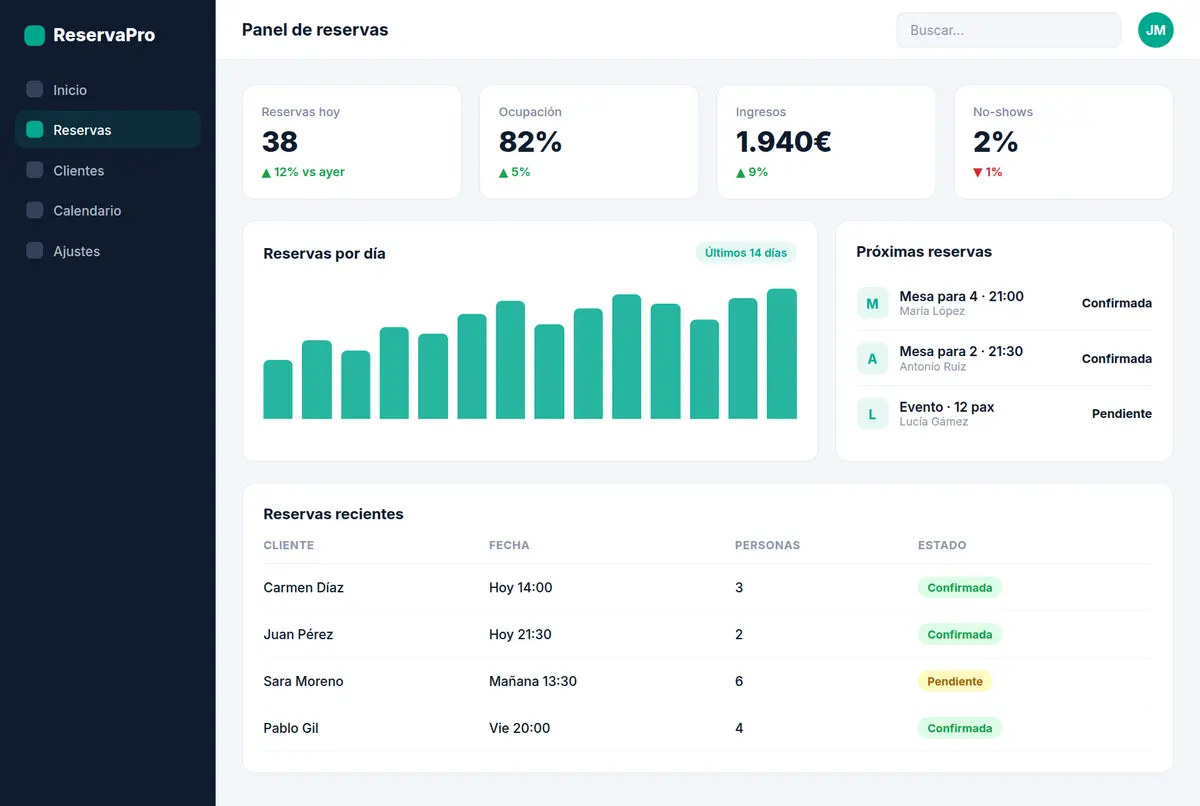The width and height of the screenshot is (1200, 806).
Task: Click the Clientes sidebar icon
Action: [34, 170]
